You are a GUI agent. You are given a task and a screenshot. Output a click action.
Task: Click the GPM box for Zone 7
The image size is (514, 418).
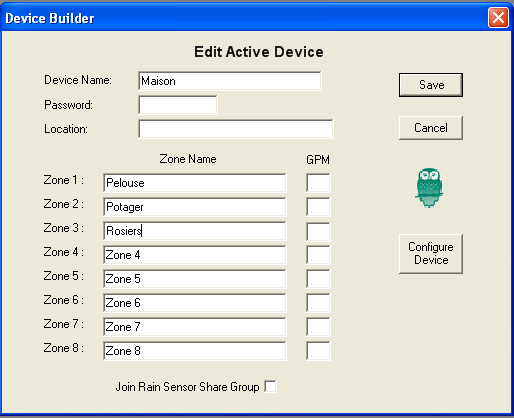click(318, 327)
